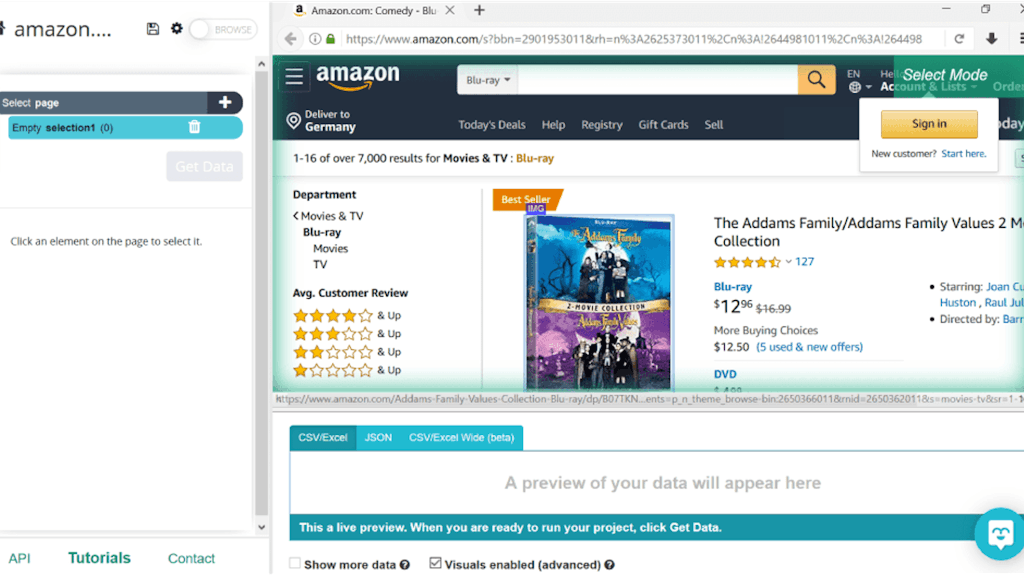Filter by 2 stars & Up
1024x576 pixels.
[x=347, y=353]
